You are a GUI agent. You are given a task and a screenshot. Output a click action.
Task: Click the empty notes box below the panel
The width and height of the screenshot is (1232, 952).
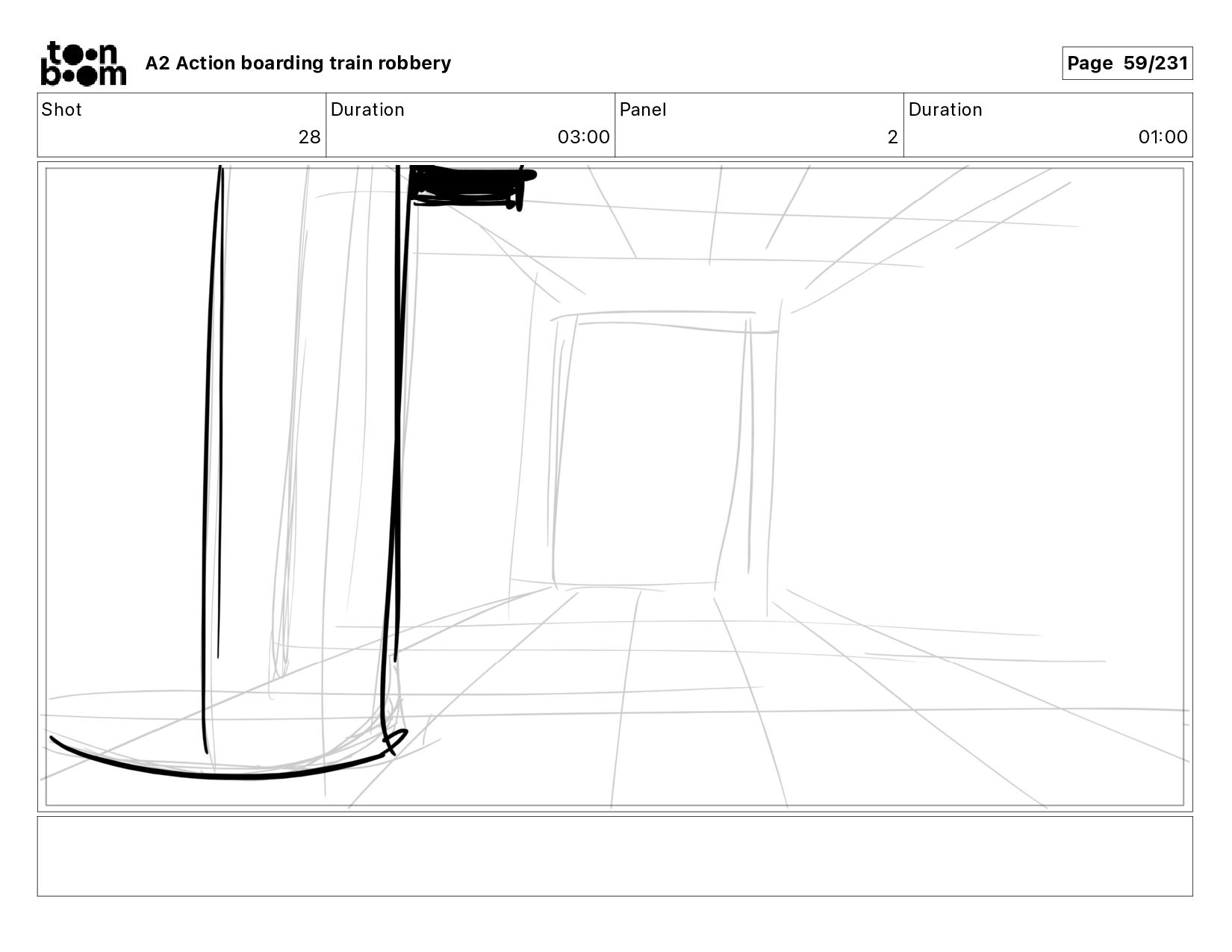[615, 856]
